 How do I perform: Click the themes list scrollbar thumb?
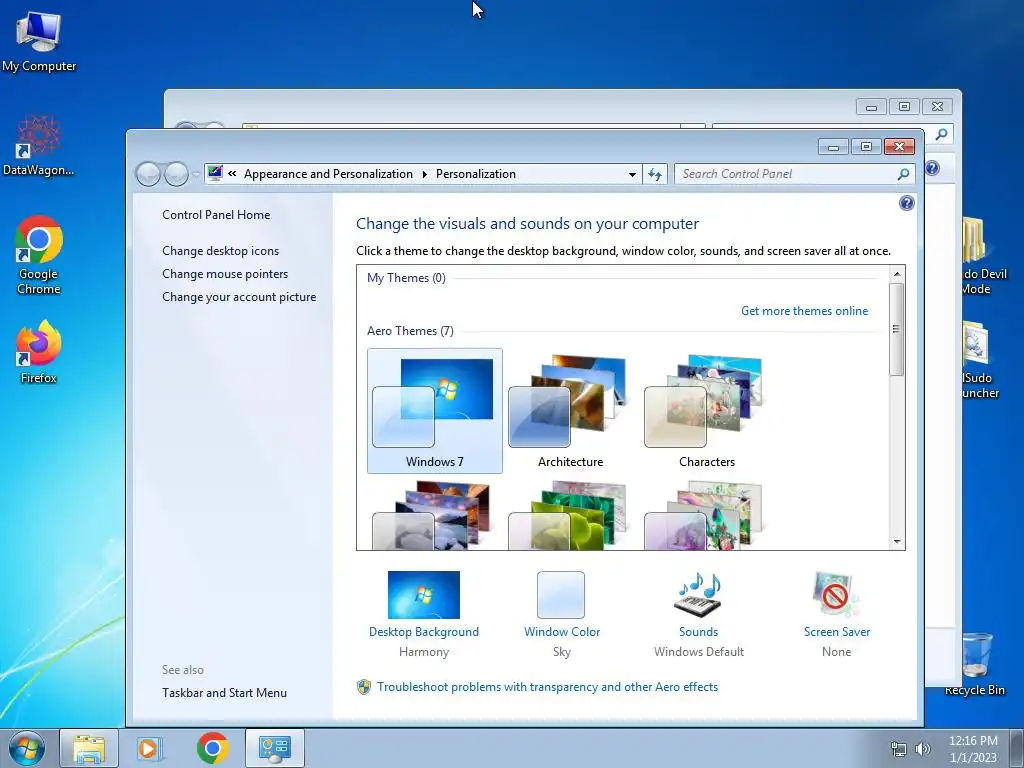pos(897,329)
